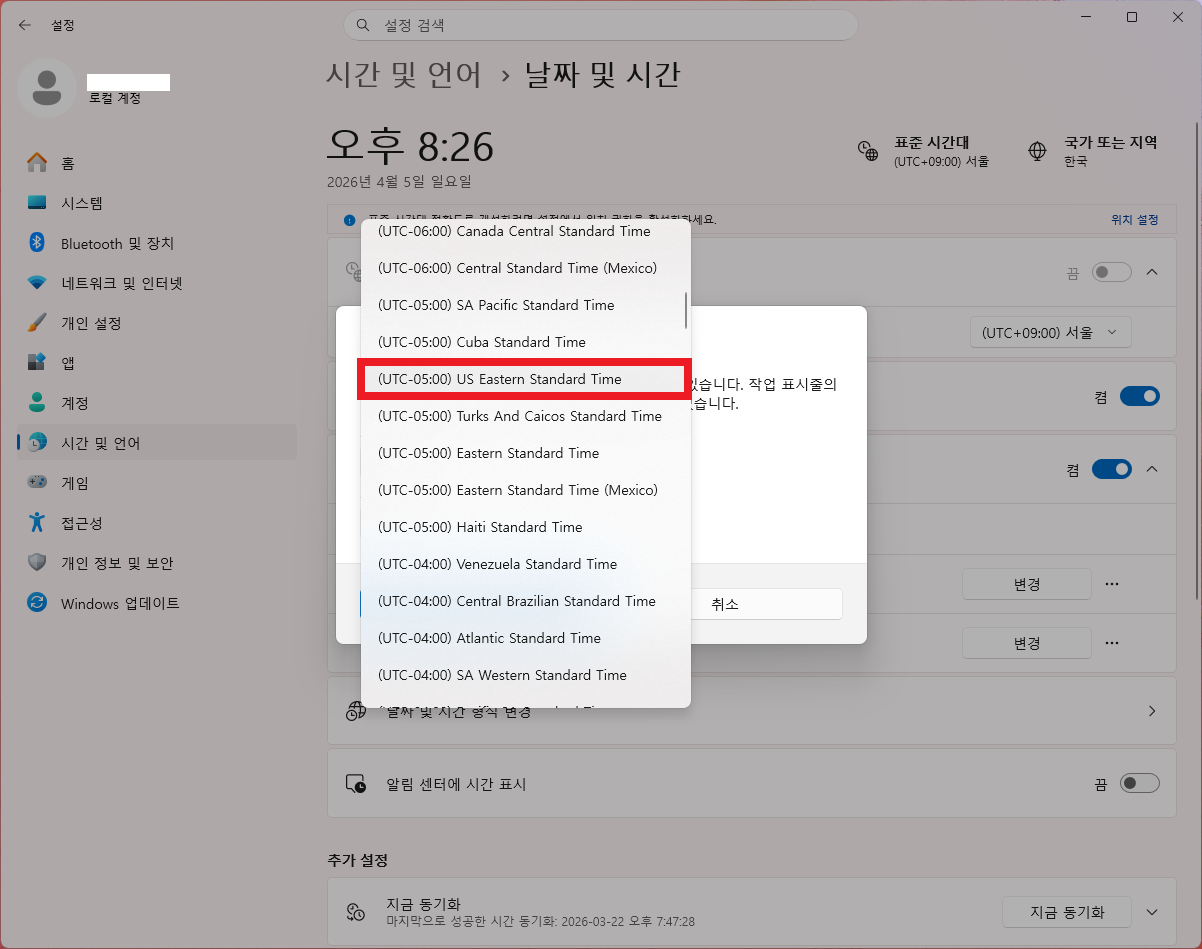Open the (UTC+09:00) 서울 time zone dropdown
Image resolution: width=1202 pixels, height=949 pixels.
(x=1050, y=333)
